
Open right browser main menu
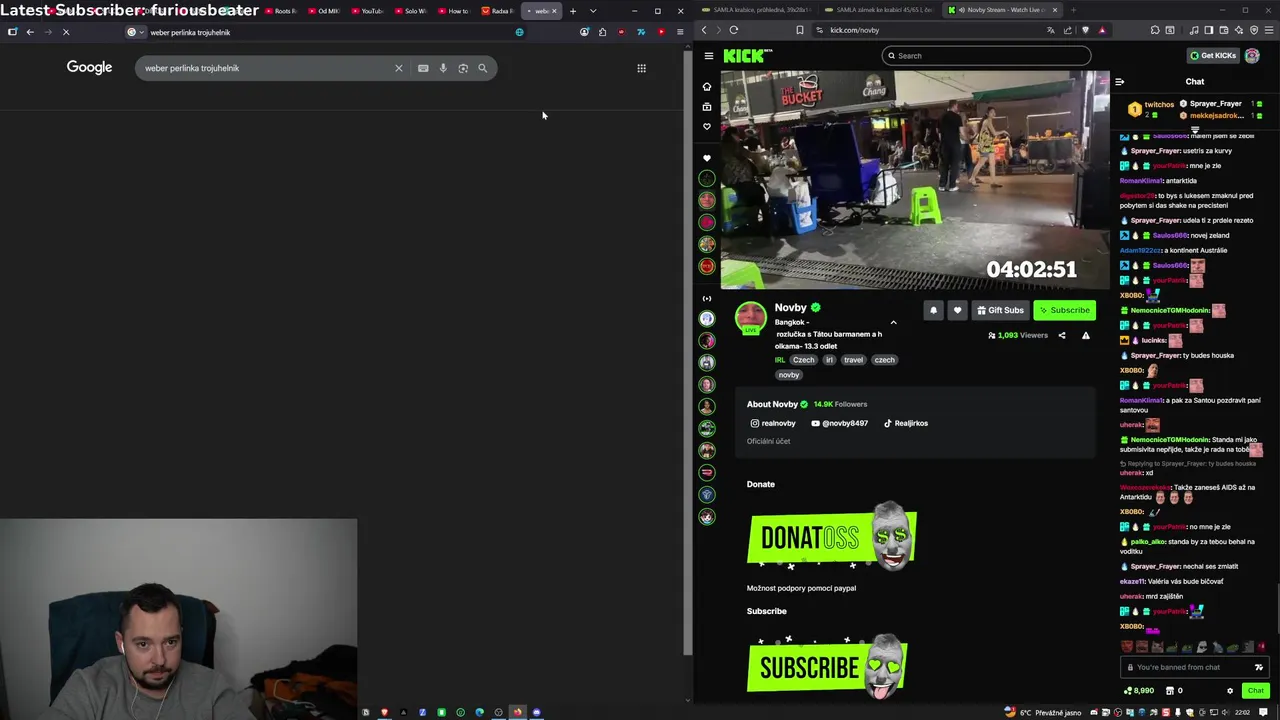pos(1269,30)
